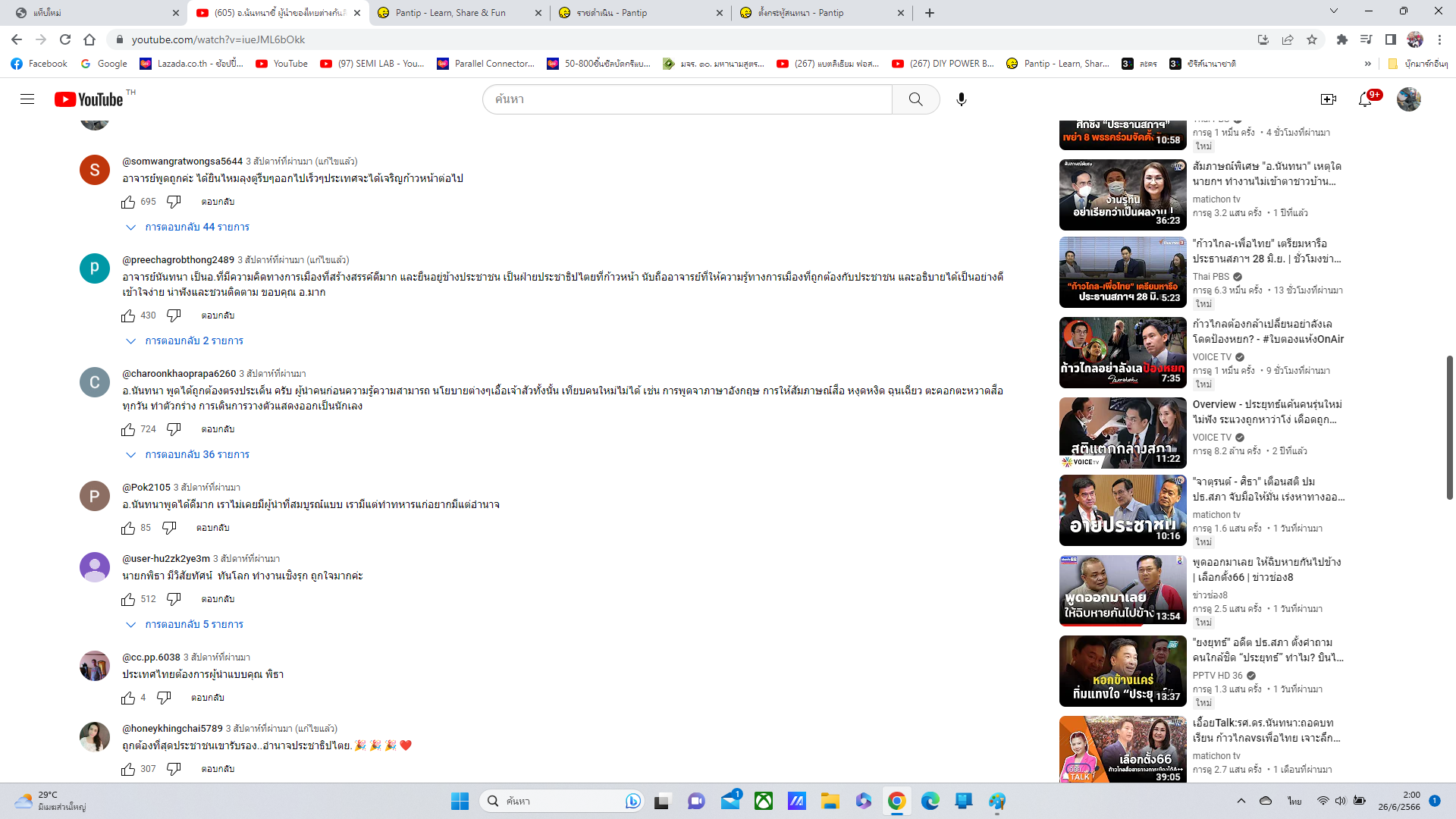The height and width of the screenshot is (819, 1456).
Task: Reply to the comment by @Pok2105
Action: pos(212,528)
